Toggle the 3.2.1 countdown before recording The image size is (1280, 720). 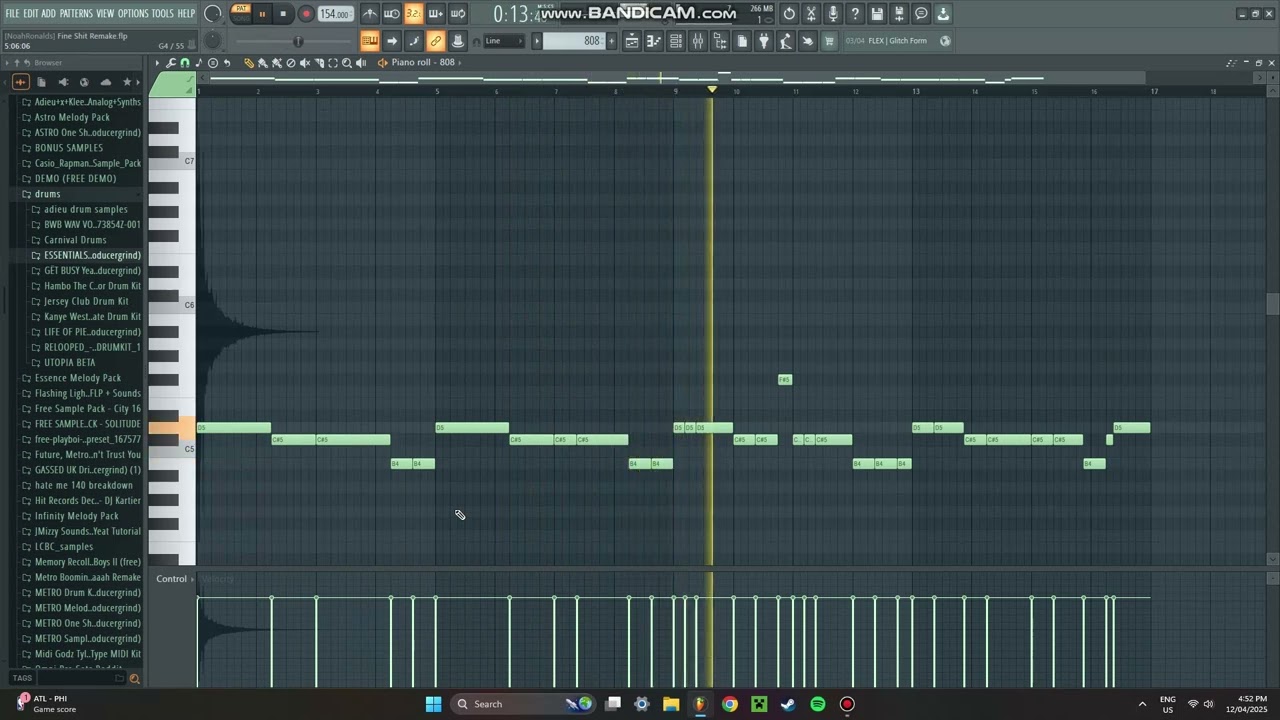414,14
